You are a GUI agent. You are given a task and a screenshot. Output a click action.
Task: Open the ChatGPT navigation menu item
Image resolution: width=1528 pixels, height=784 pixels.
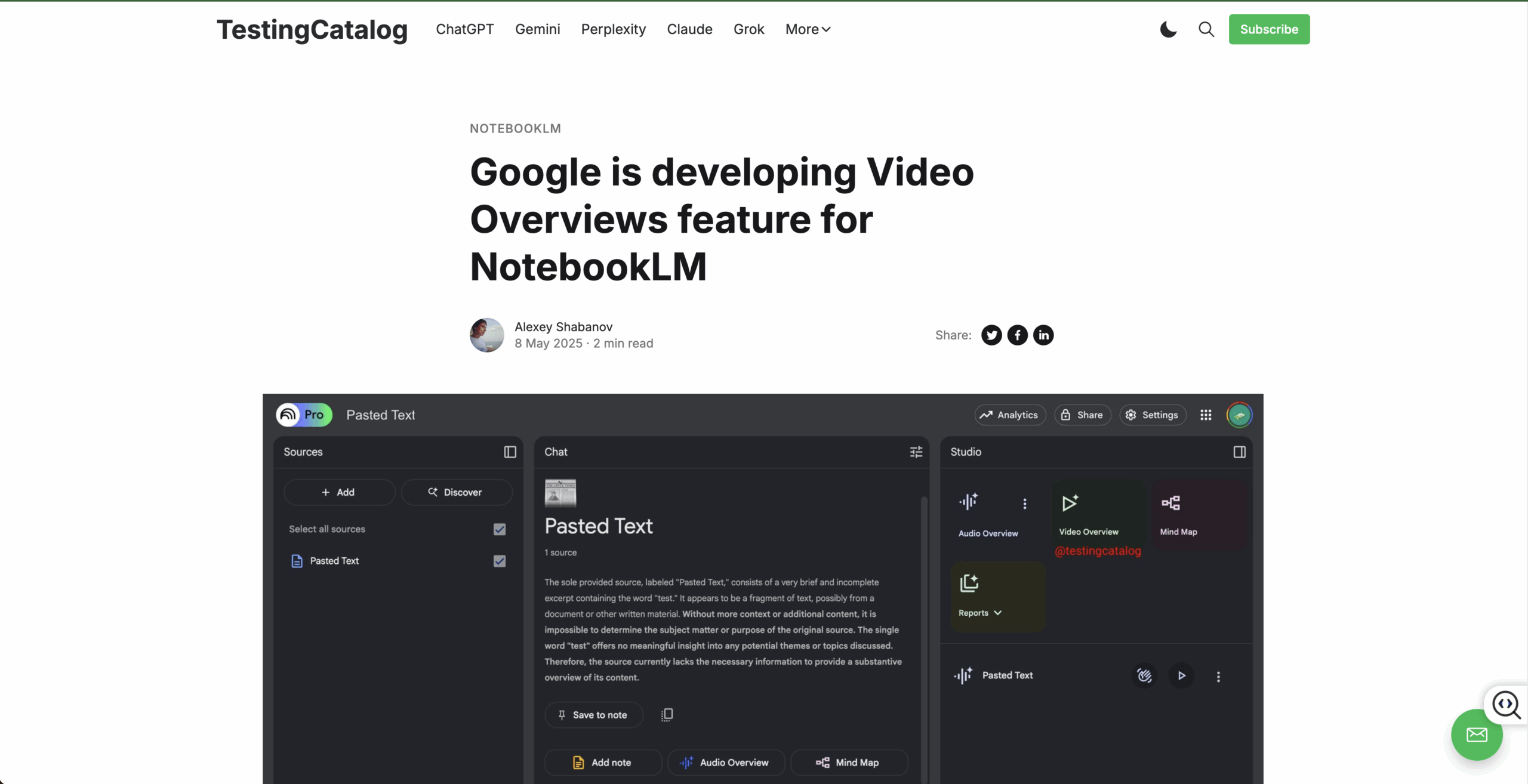coord(465,29)
